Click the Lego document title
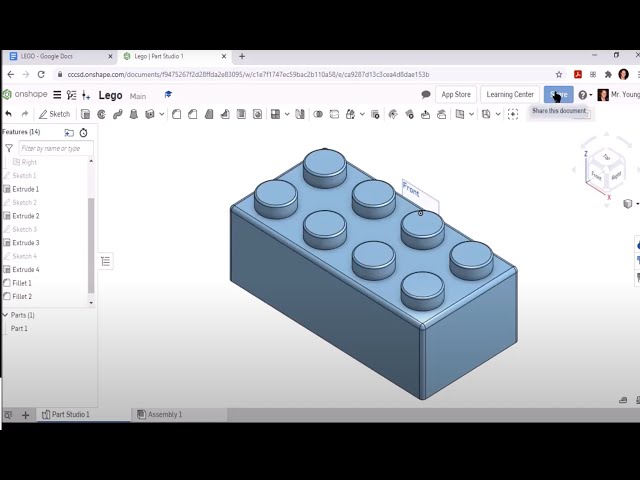 [x=110, y=95]
